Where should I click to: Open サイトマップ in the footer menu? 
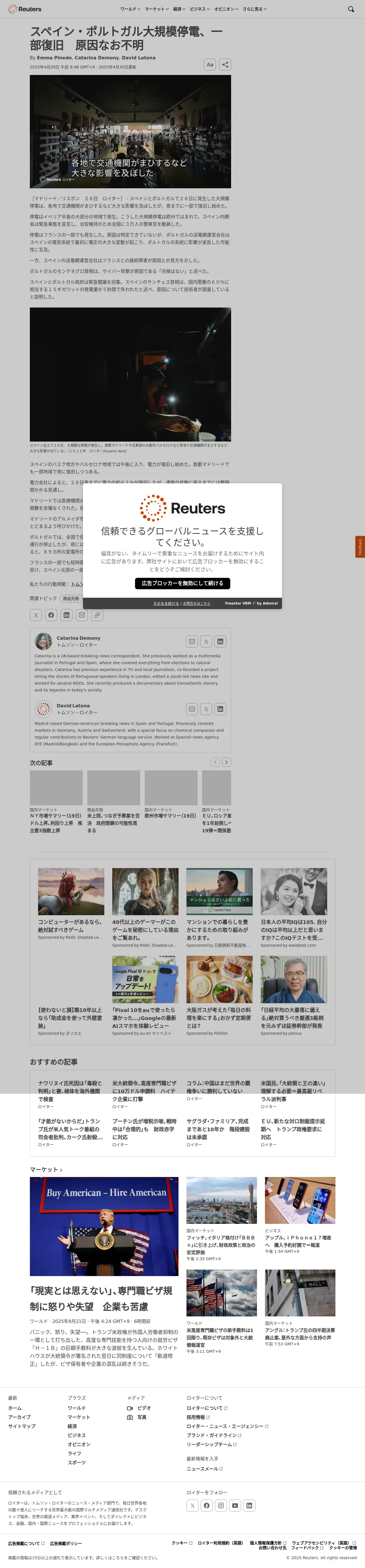(x=21, y=1426)
